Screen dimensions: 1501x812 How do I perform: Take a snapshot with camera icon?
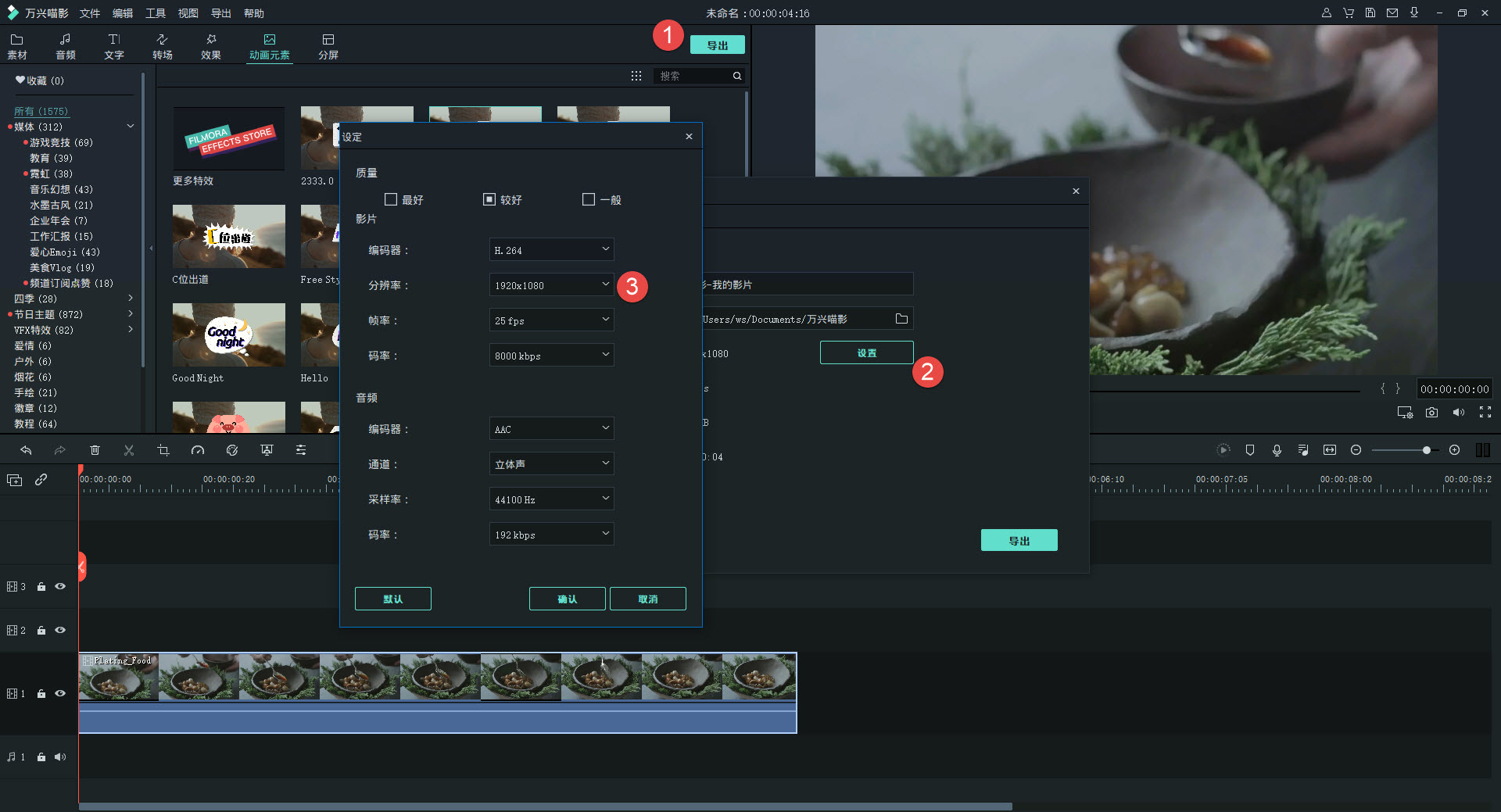click(x=1431, y=413)
